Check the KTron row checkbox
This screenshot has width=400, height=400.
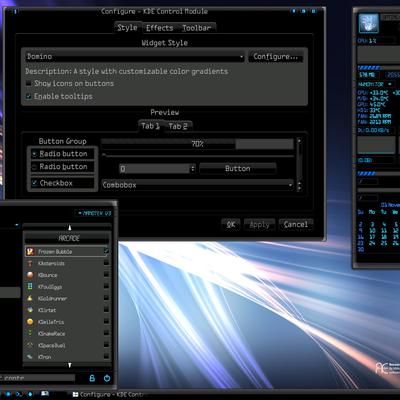106,356
